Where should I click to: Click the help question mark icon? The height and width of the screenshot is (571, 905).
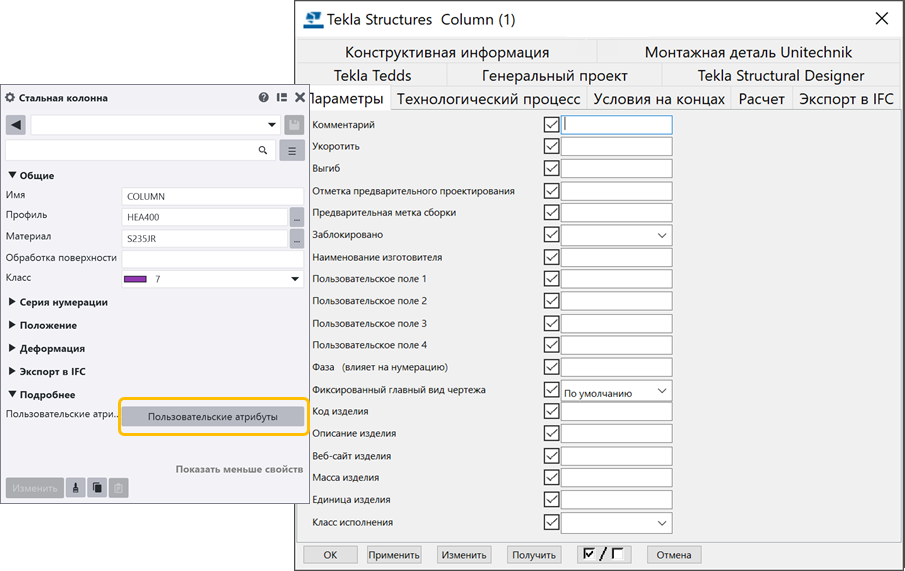[x=264, y=98]
